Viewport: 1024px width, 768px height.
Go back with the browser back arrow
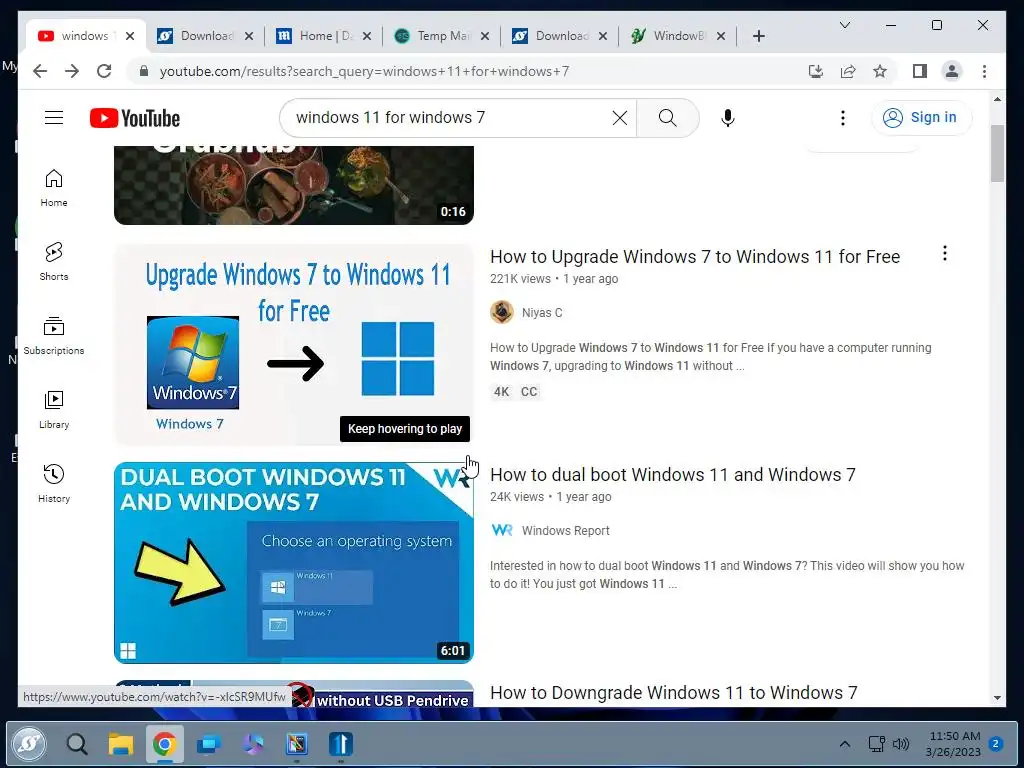(x=40, y=71)
